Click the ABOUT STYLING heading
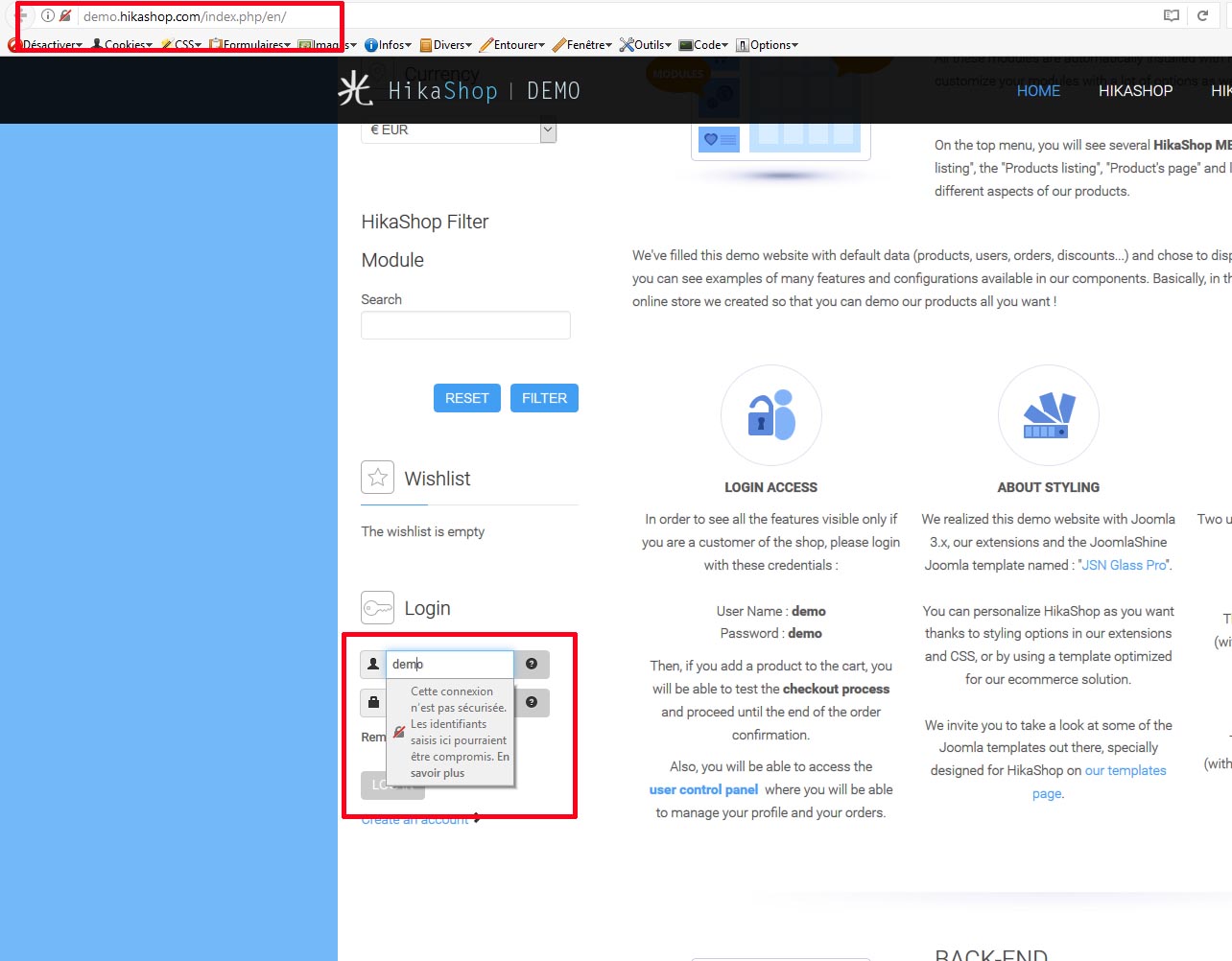The width and height of the screenshot is (1232, 961). [1049, 487]
